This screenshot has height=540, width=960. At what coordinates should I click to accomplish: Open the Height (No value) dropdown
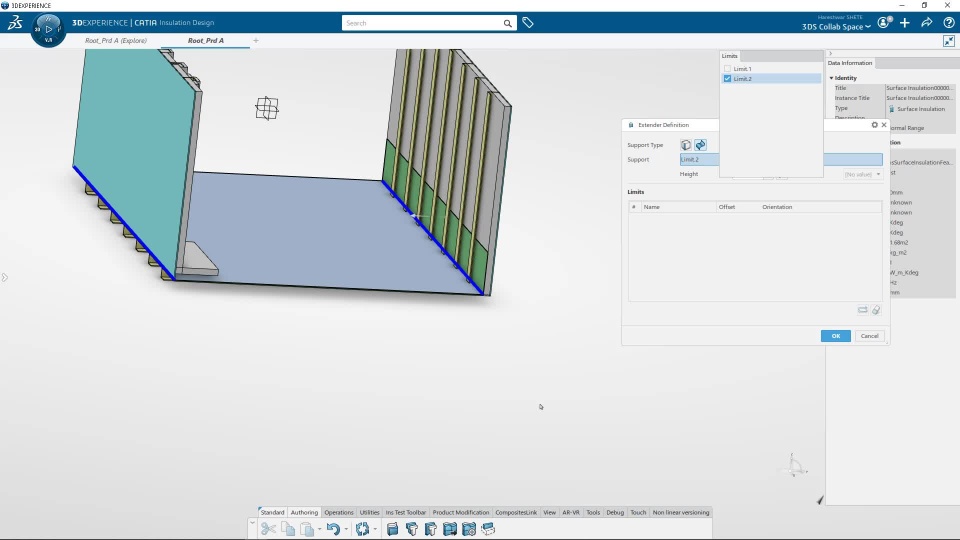863,174
